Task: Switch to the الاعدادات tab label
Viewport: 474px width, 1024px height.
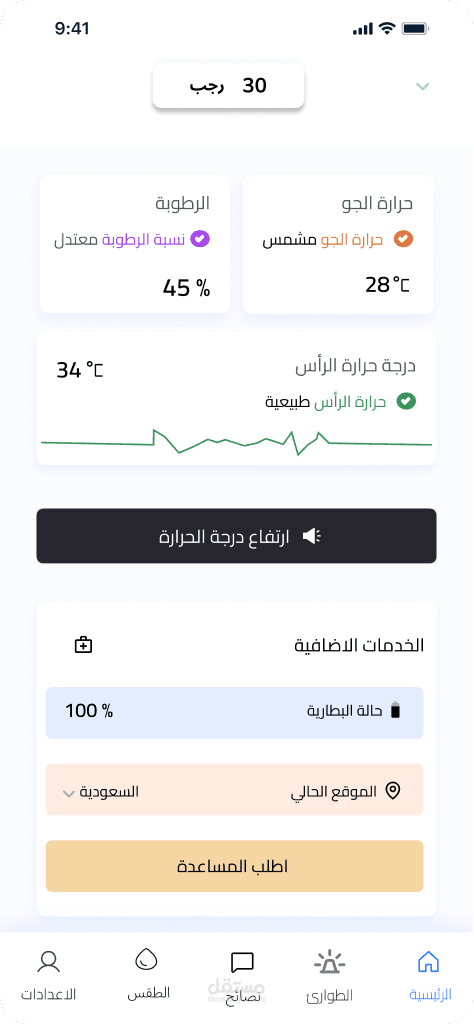Action: (48, 994)
